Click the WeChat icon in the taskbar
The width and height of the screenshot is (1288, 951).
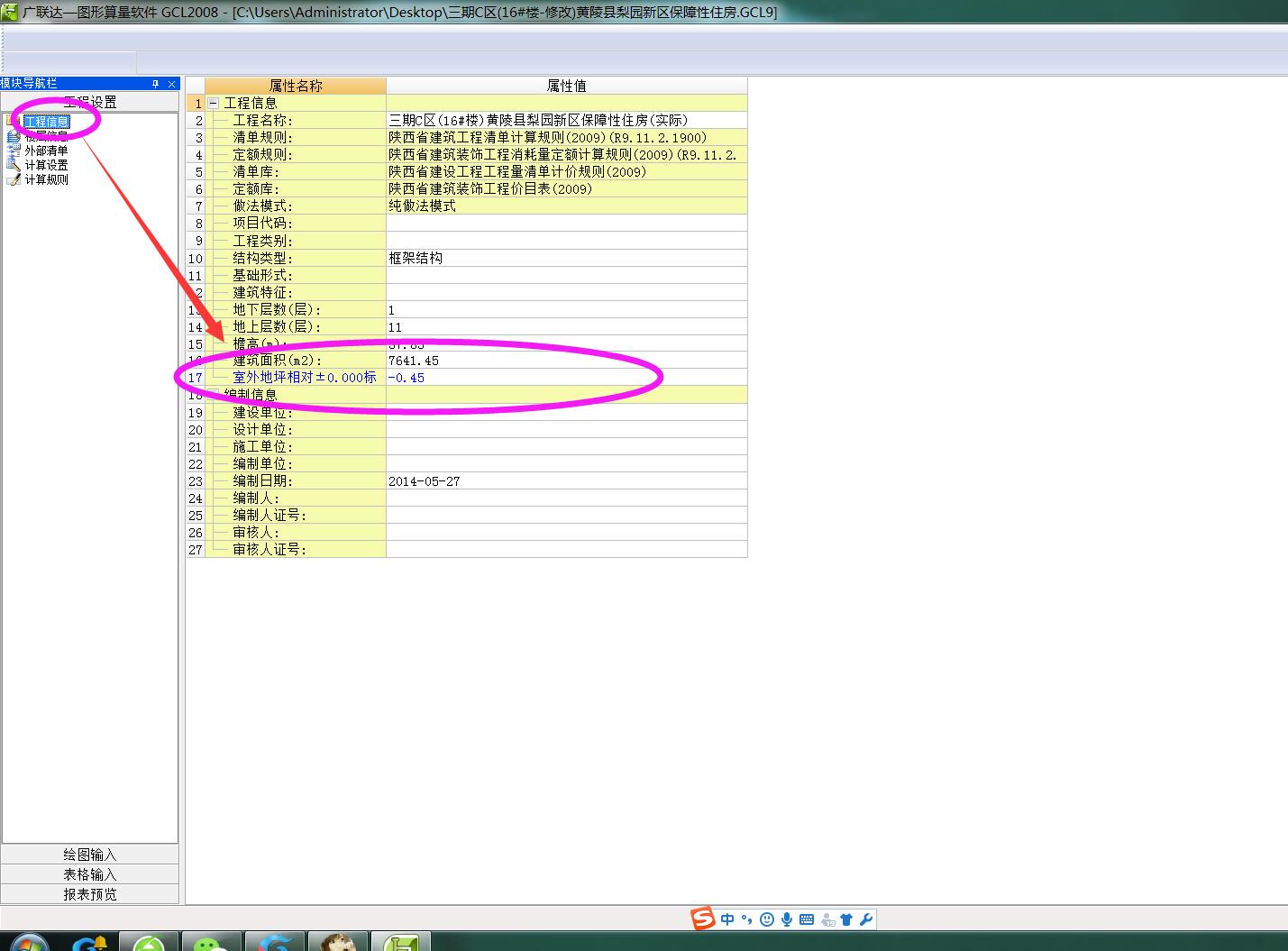212,942
